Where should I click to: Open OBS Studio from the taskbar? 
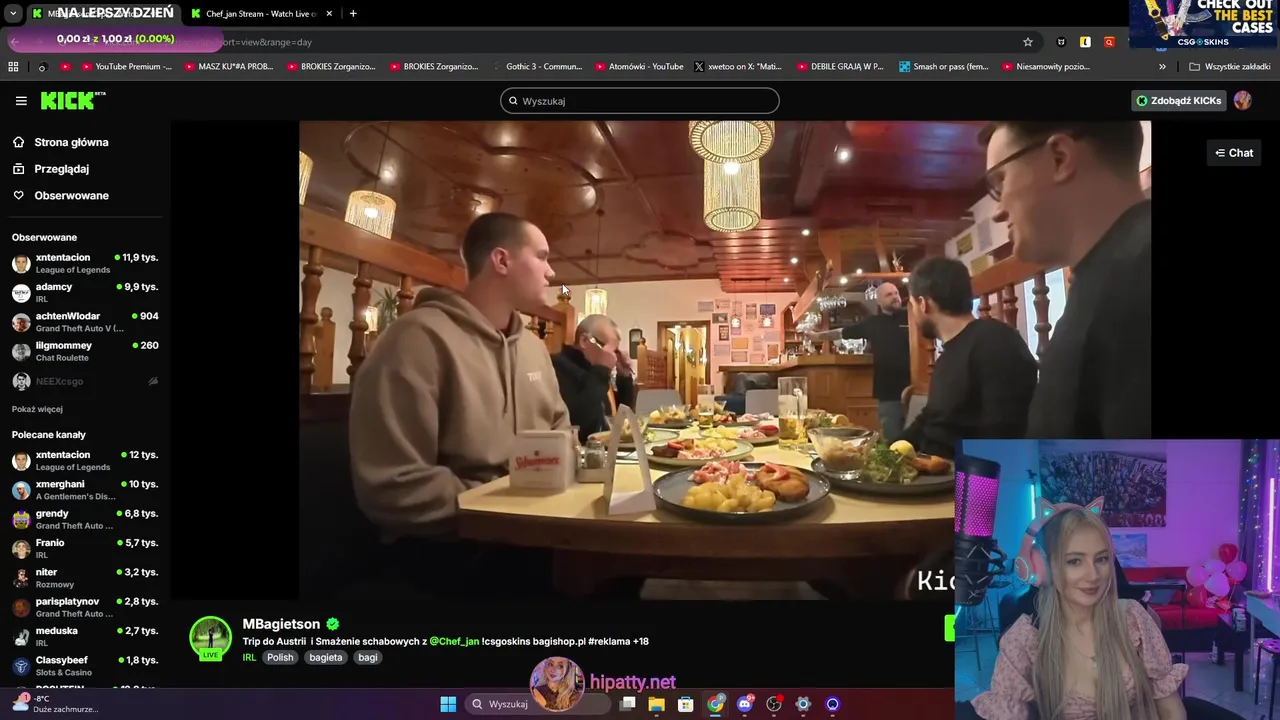click(774, 704)
